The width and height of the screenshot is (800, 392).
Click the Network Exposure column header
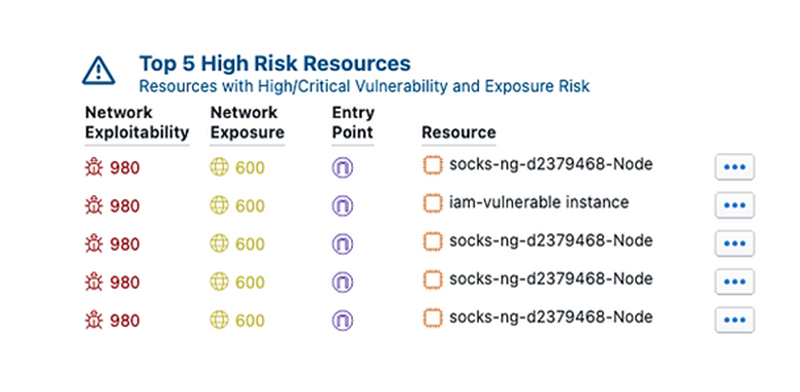(x=247, y=122)
